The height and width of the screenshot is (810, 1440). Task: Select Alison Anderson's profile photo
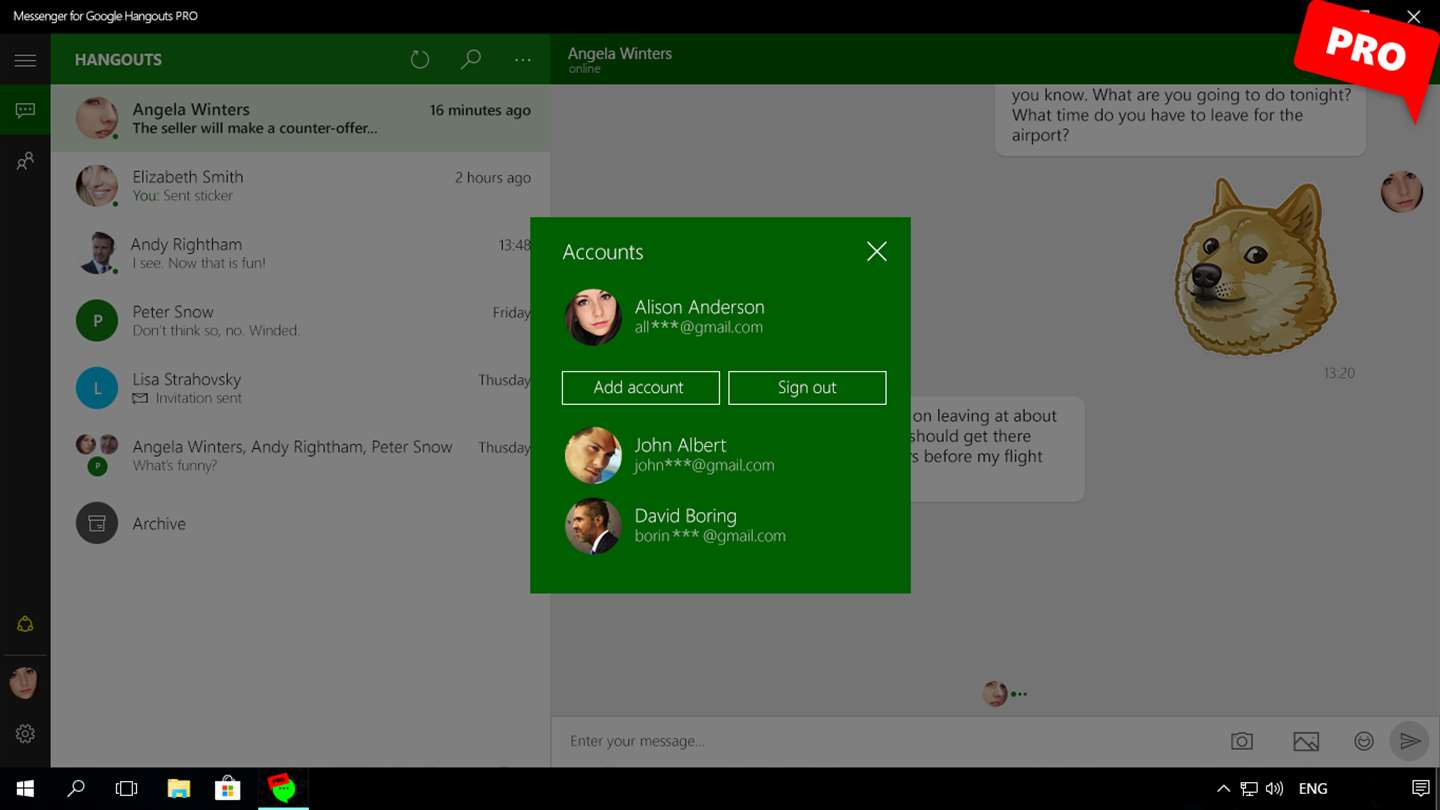593,317
